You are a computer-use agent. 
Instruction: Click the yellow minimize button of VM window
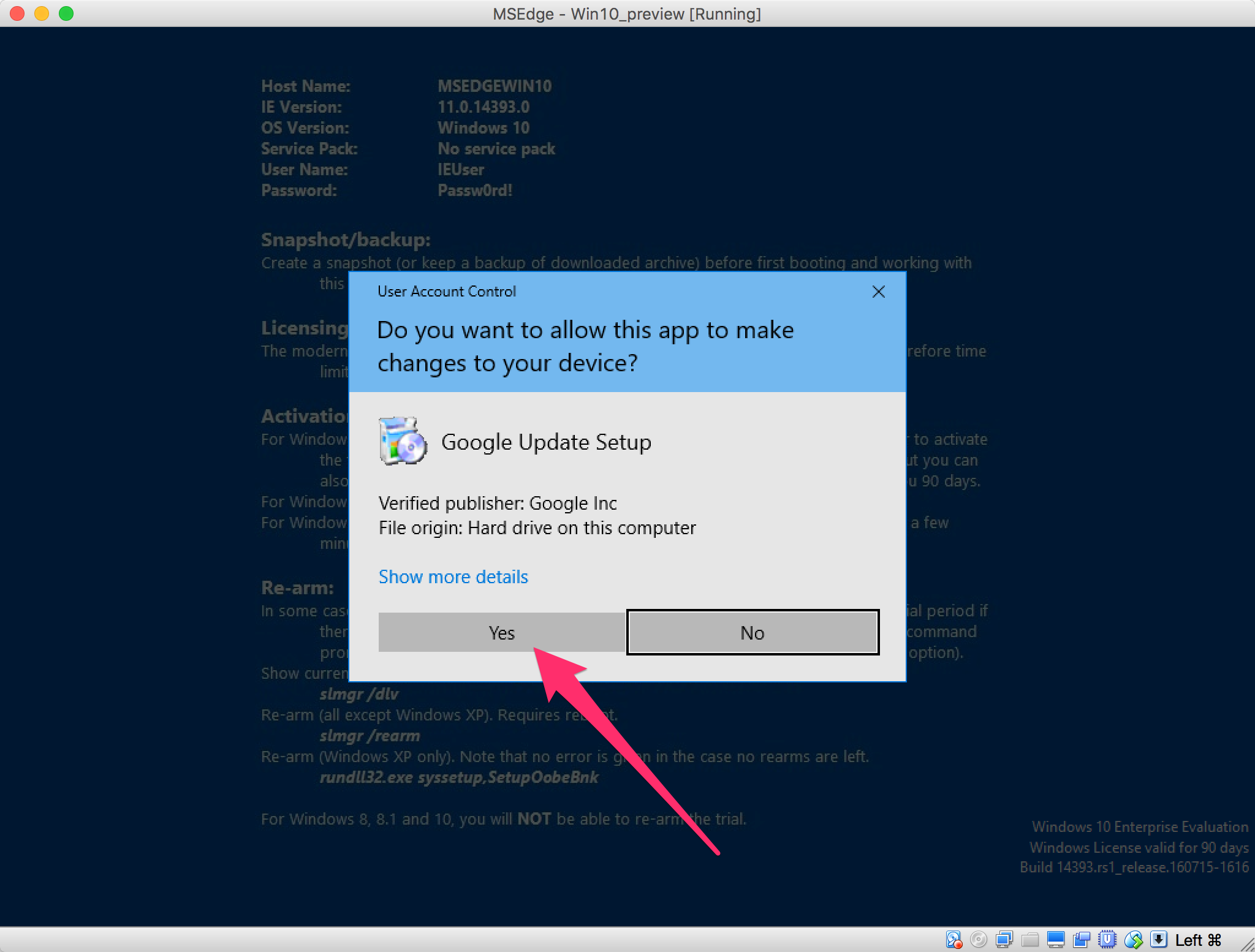point(42,13)
